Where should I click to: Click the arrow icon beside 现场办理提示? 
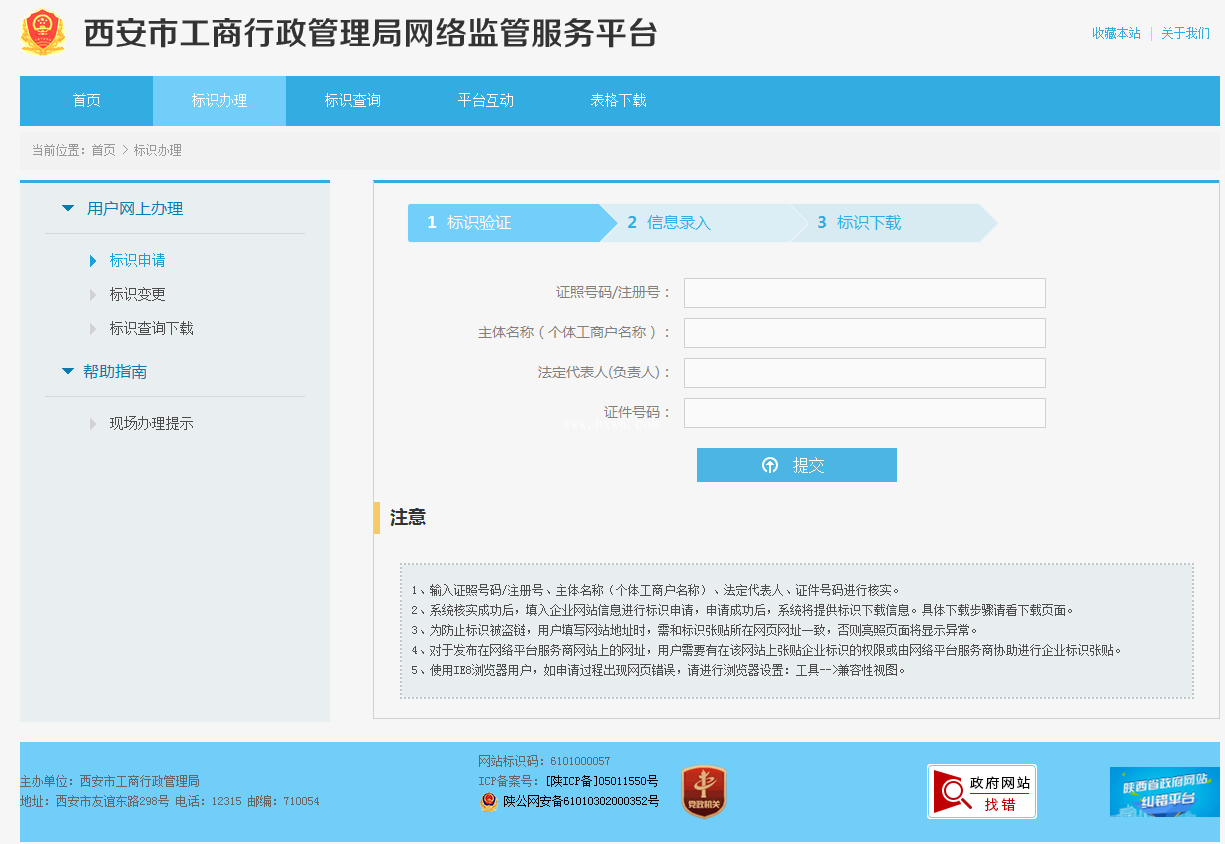[93, 424]
